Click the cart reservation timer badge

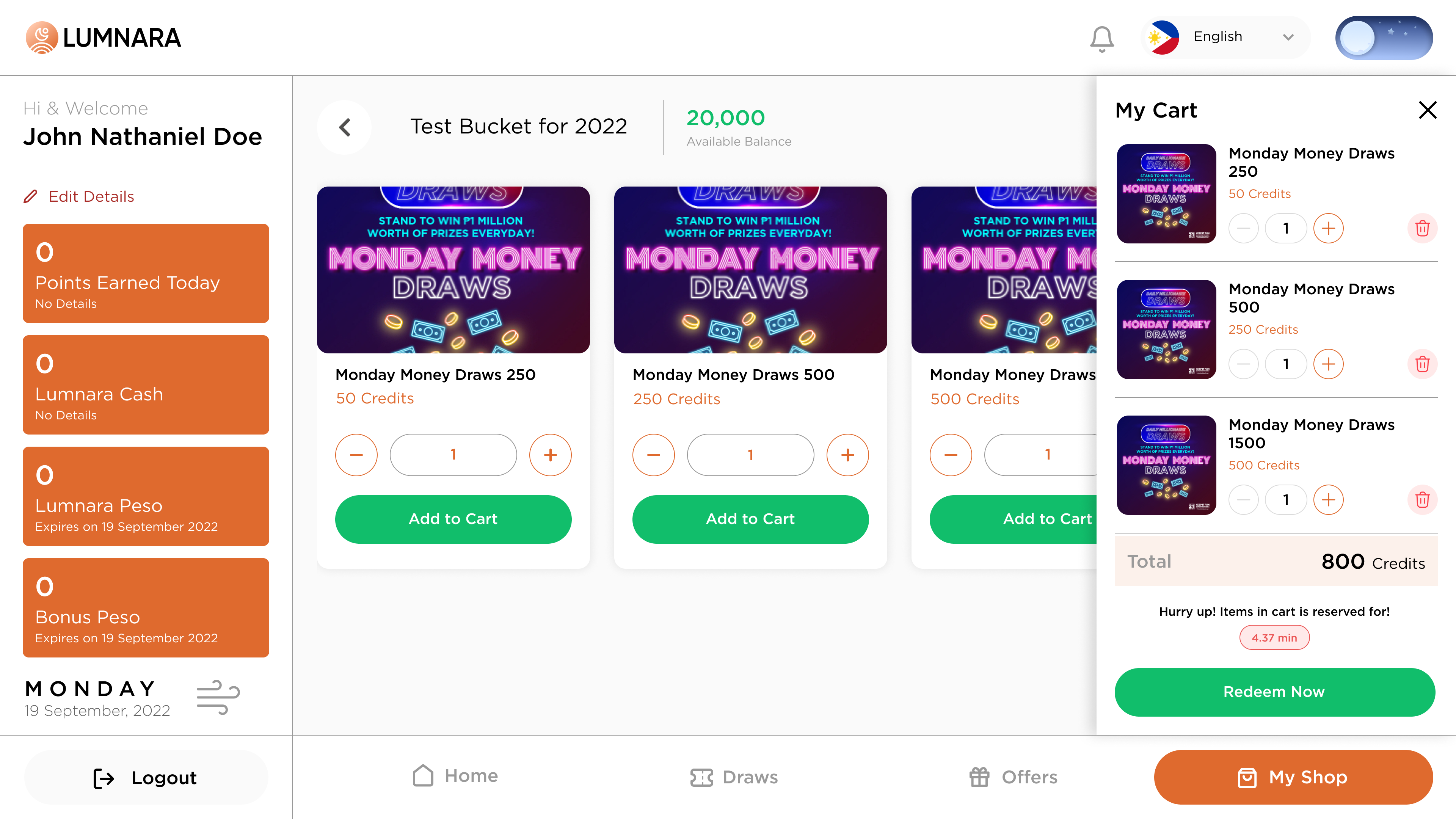coord(1274,637)
